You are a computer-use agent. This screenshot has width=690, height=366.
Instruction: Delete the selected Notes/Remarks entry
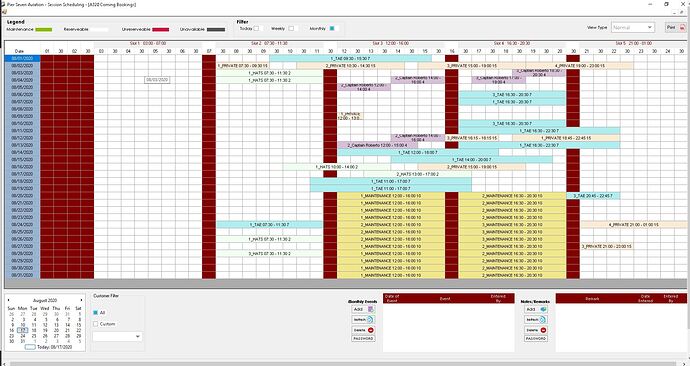pyautogui.click(x=536, y=329)
